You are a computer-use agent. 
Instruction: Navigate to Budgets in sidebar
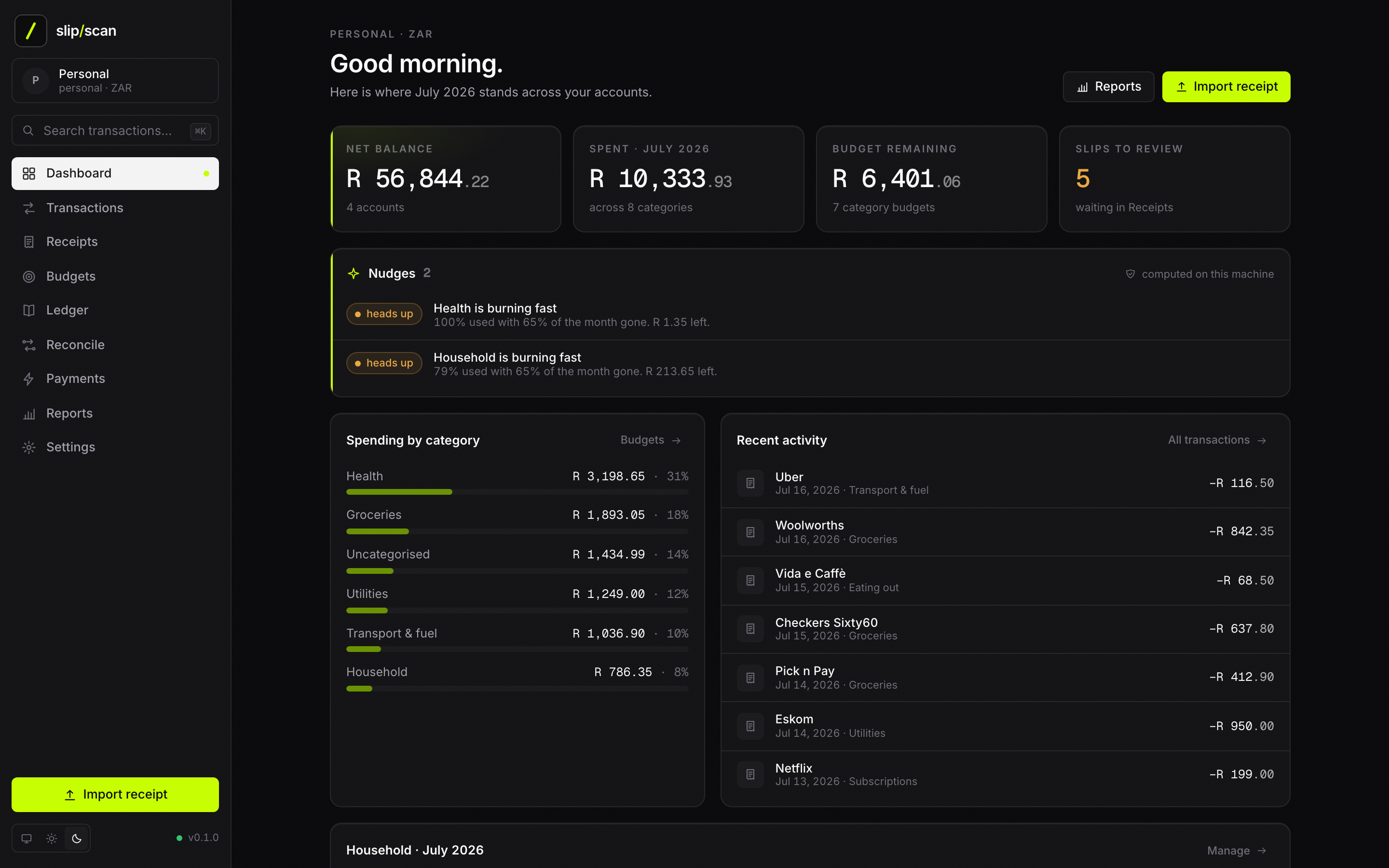point(115,276)
